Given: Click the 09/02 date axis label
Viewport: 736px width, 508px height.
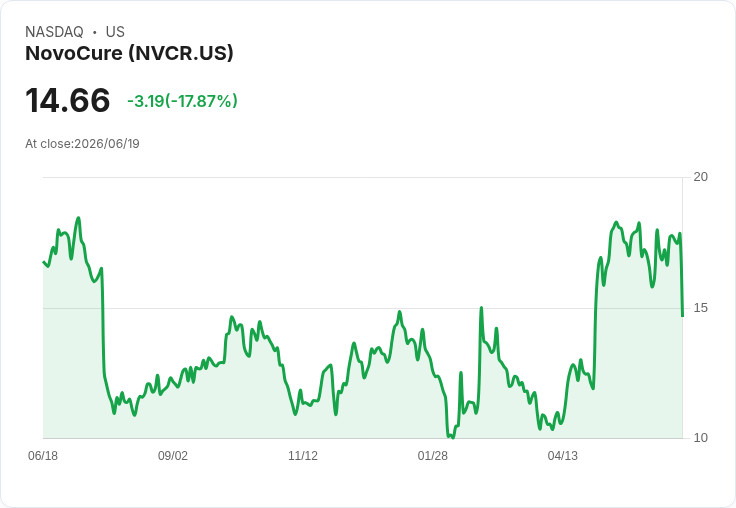Looking at the screenshot, I should click(173, 455).
